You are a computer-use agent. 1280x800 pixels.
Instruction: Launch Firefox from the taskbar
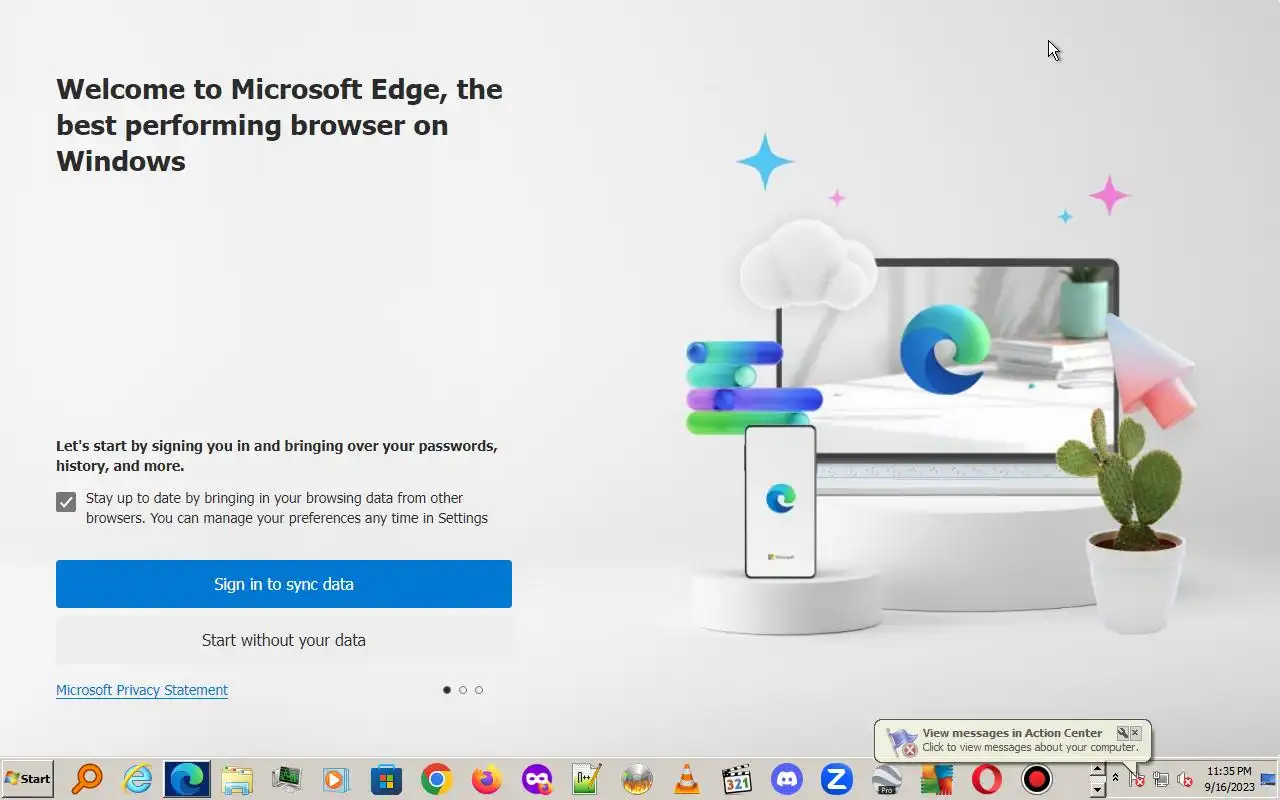click(487, 779)
